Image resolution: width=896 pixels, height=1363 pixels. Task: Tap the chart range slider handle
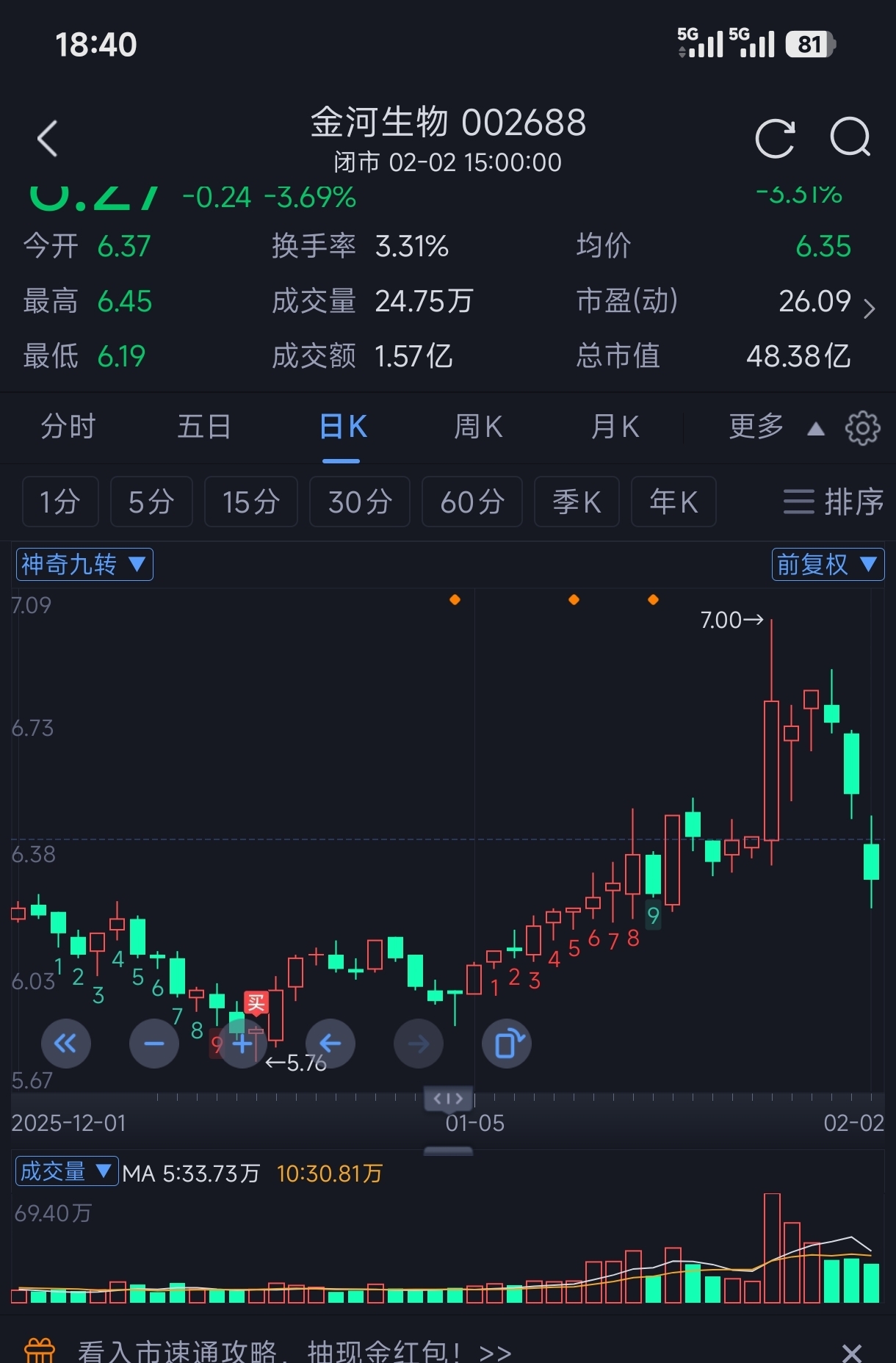point(448,1099)
